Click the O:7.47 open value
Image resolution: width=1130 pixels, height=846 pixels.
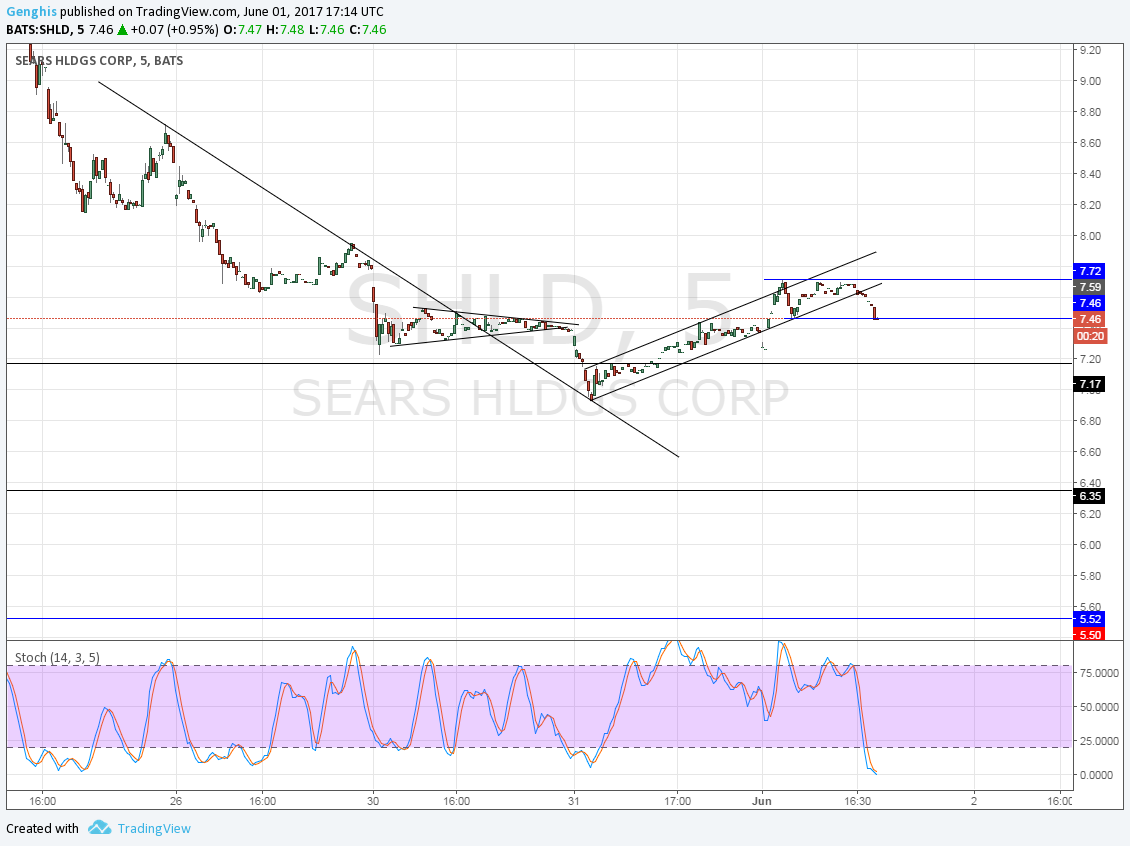243,30
